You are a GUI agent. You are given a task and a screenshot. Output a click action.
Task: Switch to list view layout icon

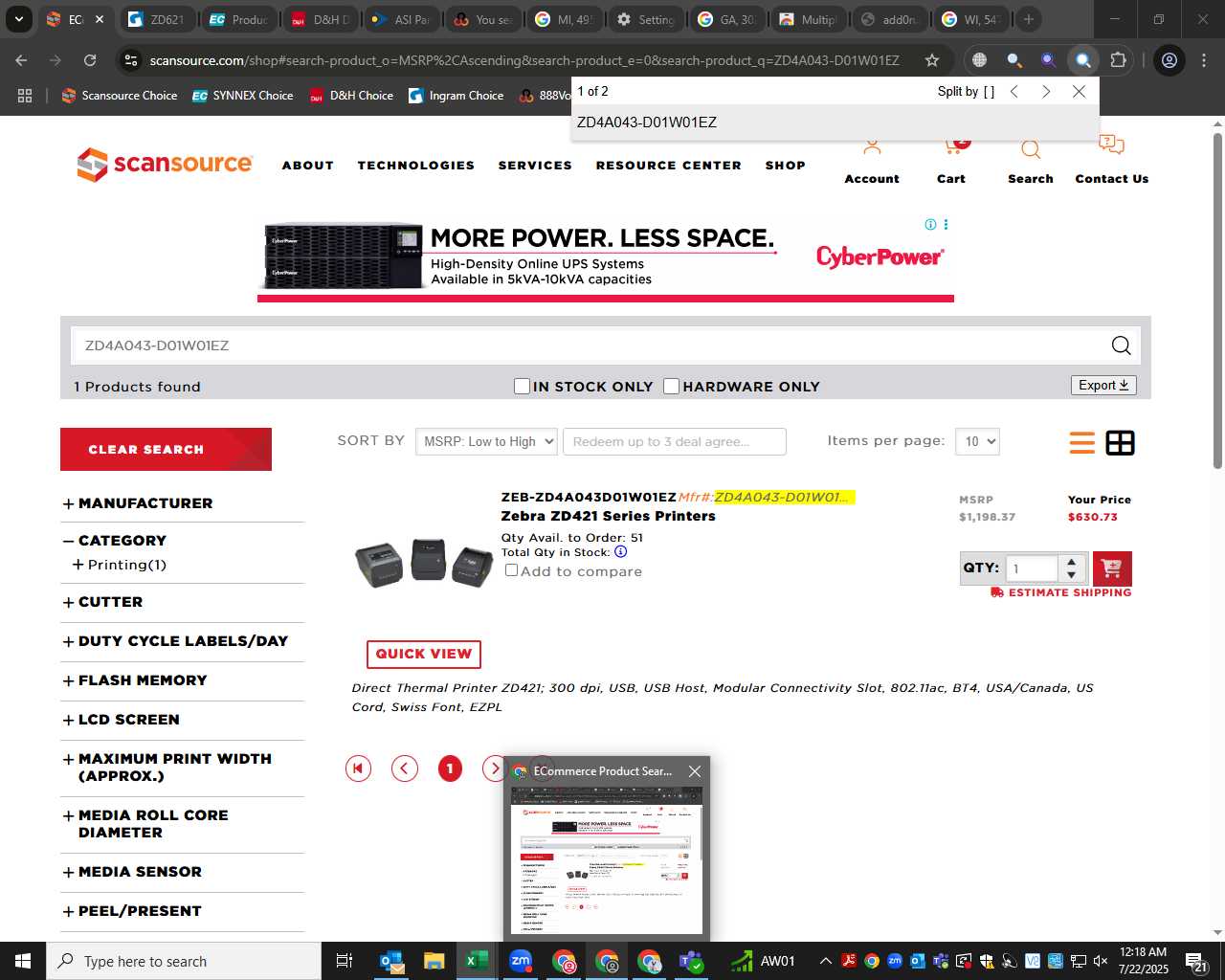click(x=1082, y=443)
